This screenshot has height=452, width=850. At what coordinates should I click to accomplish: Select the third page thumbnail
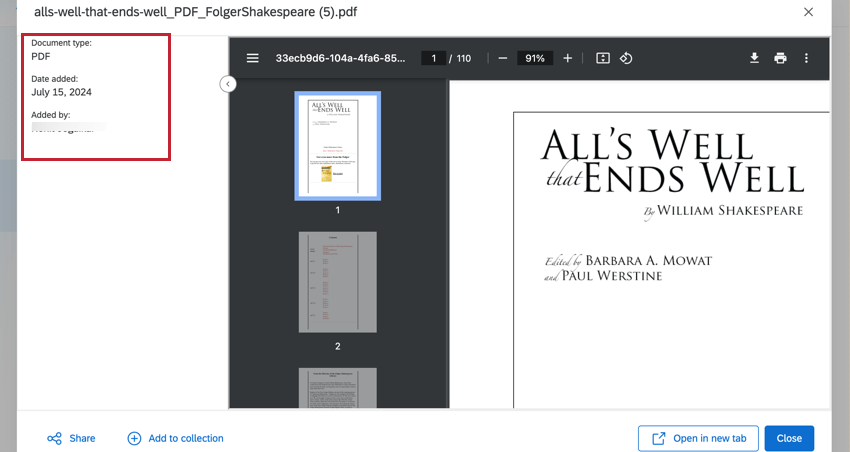[x=337, y=388]
